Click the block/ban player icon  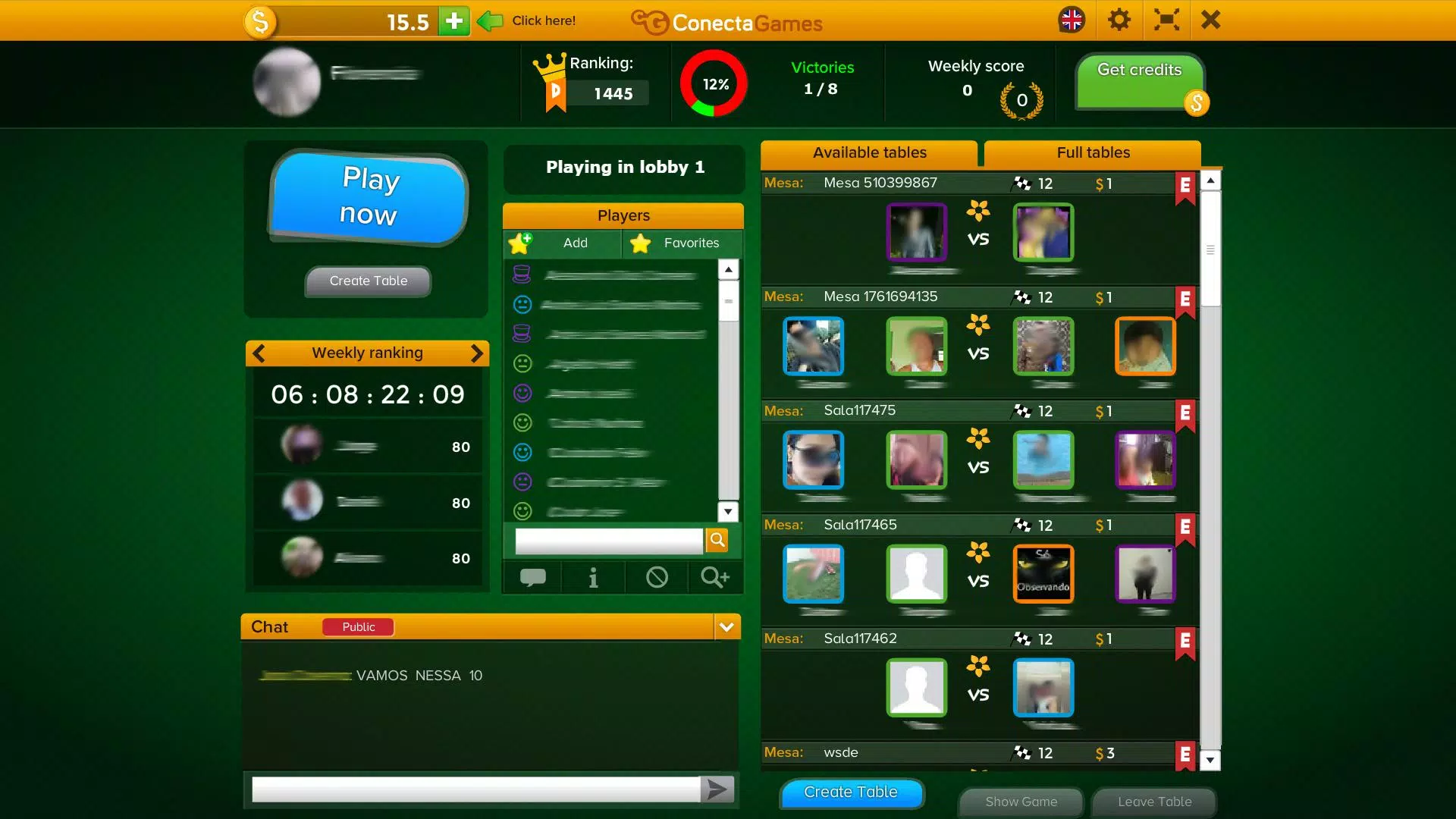click(655, 577)
